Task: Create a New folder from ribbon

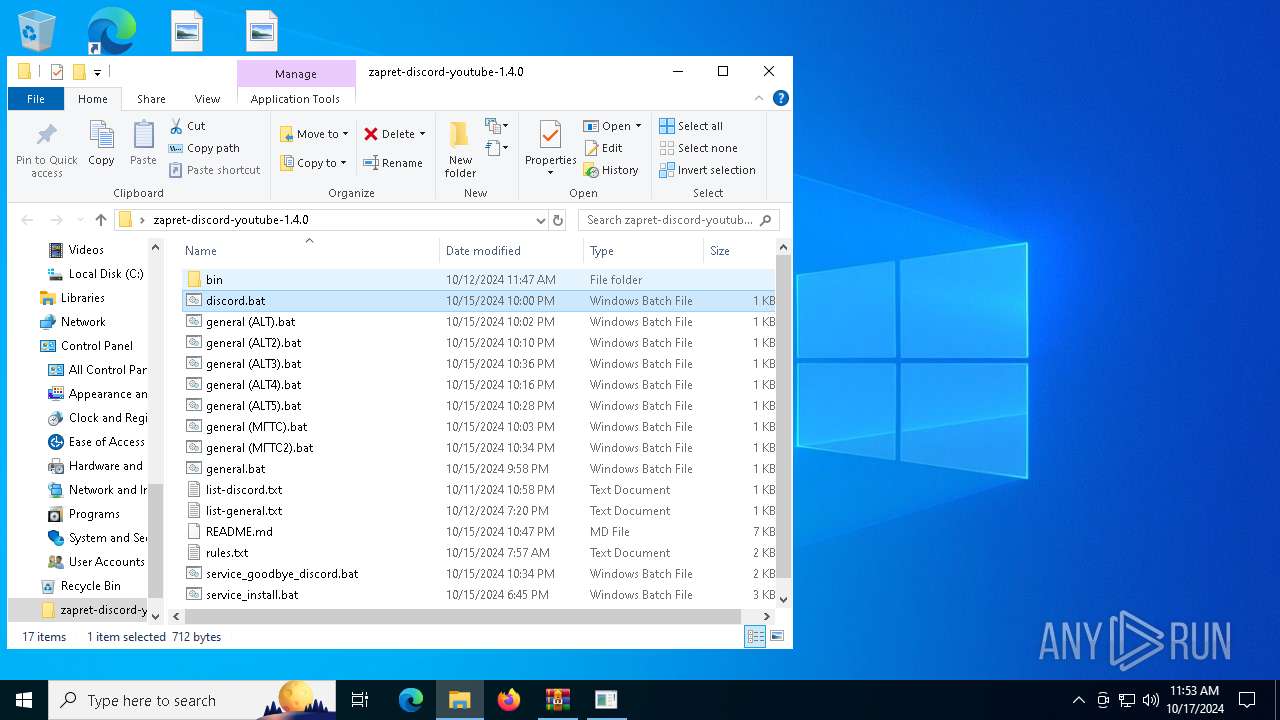Action: coord(460,150)
